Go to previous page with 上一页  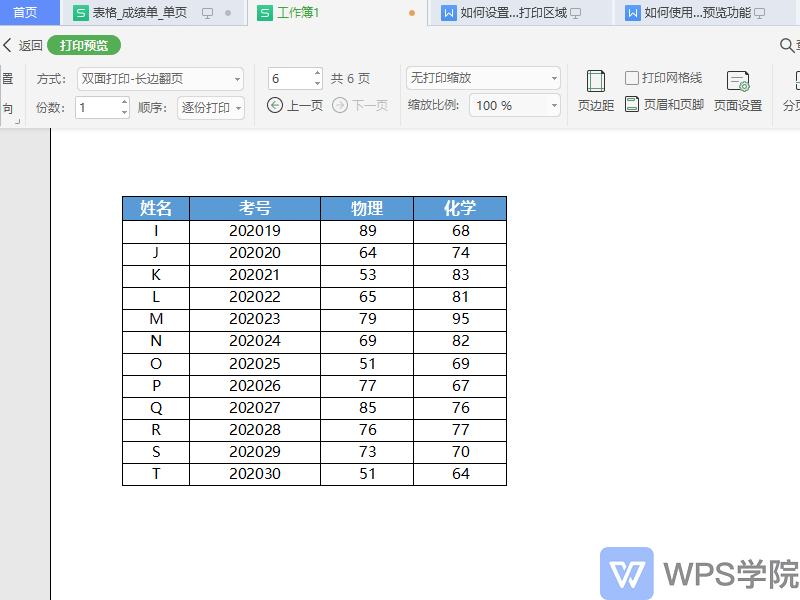[x=295, y=106]
